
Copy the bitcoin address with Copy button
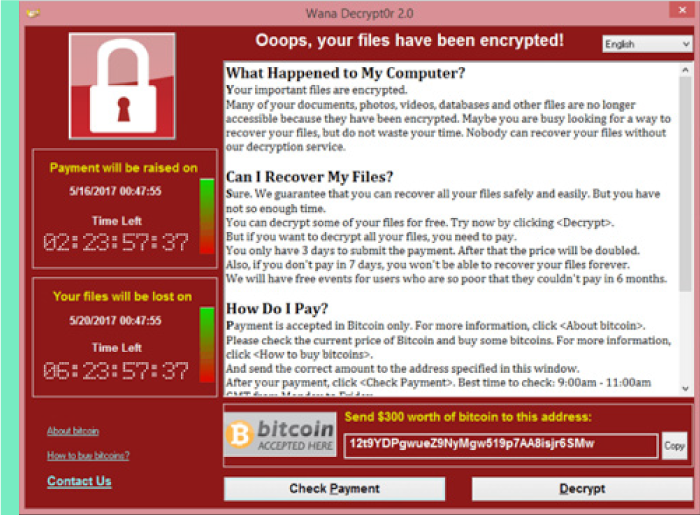click(674, 446)
